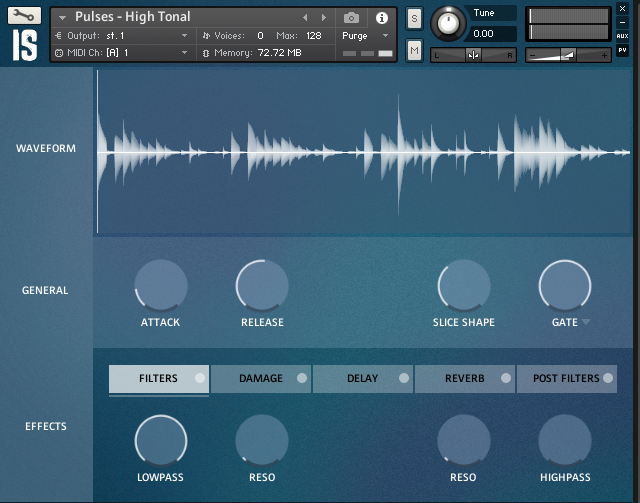The image size is (640, 503).
Task: Click the Voices count value 0
Action: (260, 36)
